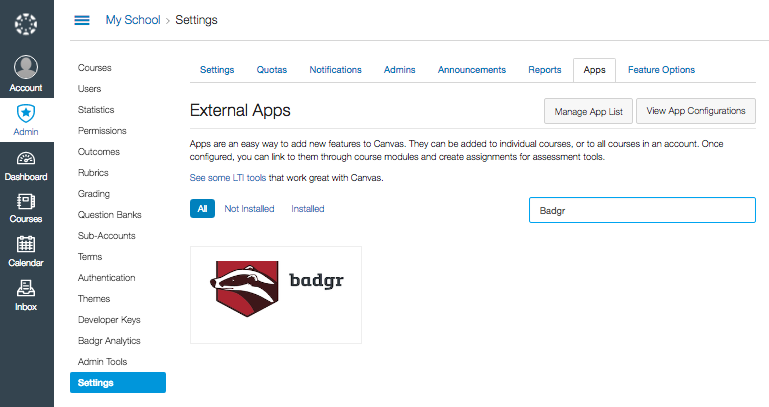Open the Courses book icon
The image size is (769, 407).
point(26,202)
